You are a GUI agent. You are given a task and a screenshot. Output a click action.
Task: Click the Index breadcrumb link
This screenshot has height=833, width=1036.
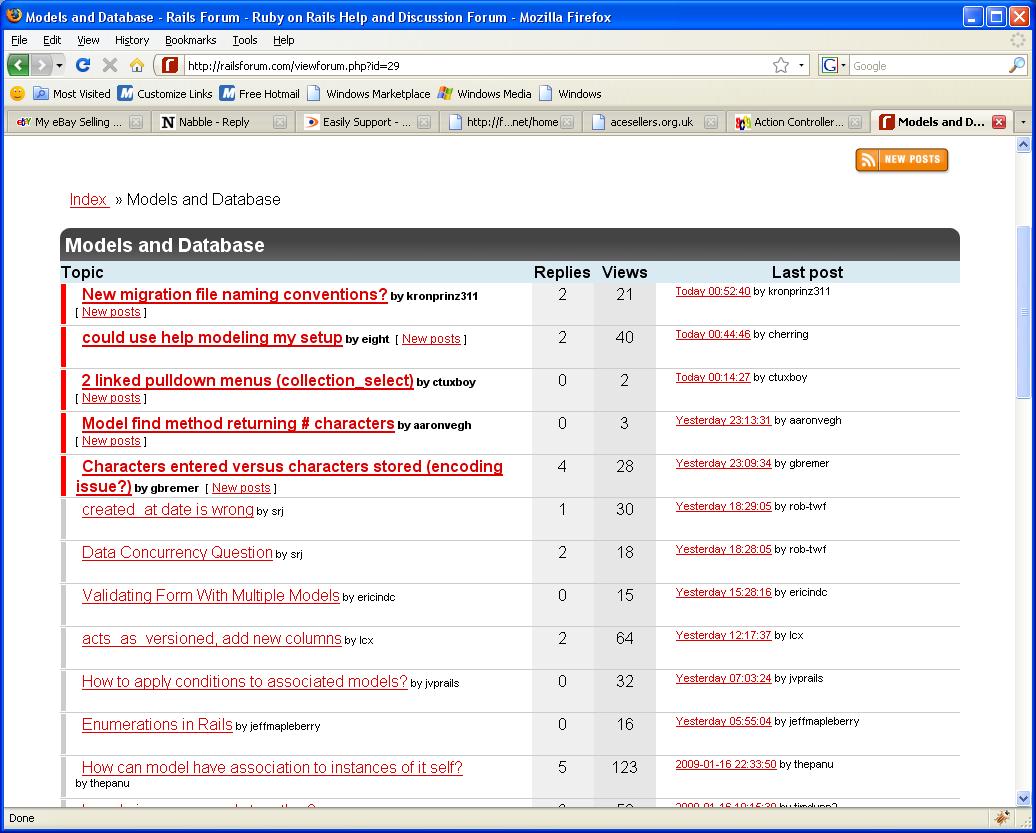click(x=88, y=199)
